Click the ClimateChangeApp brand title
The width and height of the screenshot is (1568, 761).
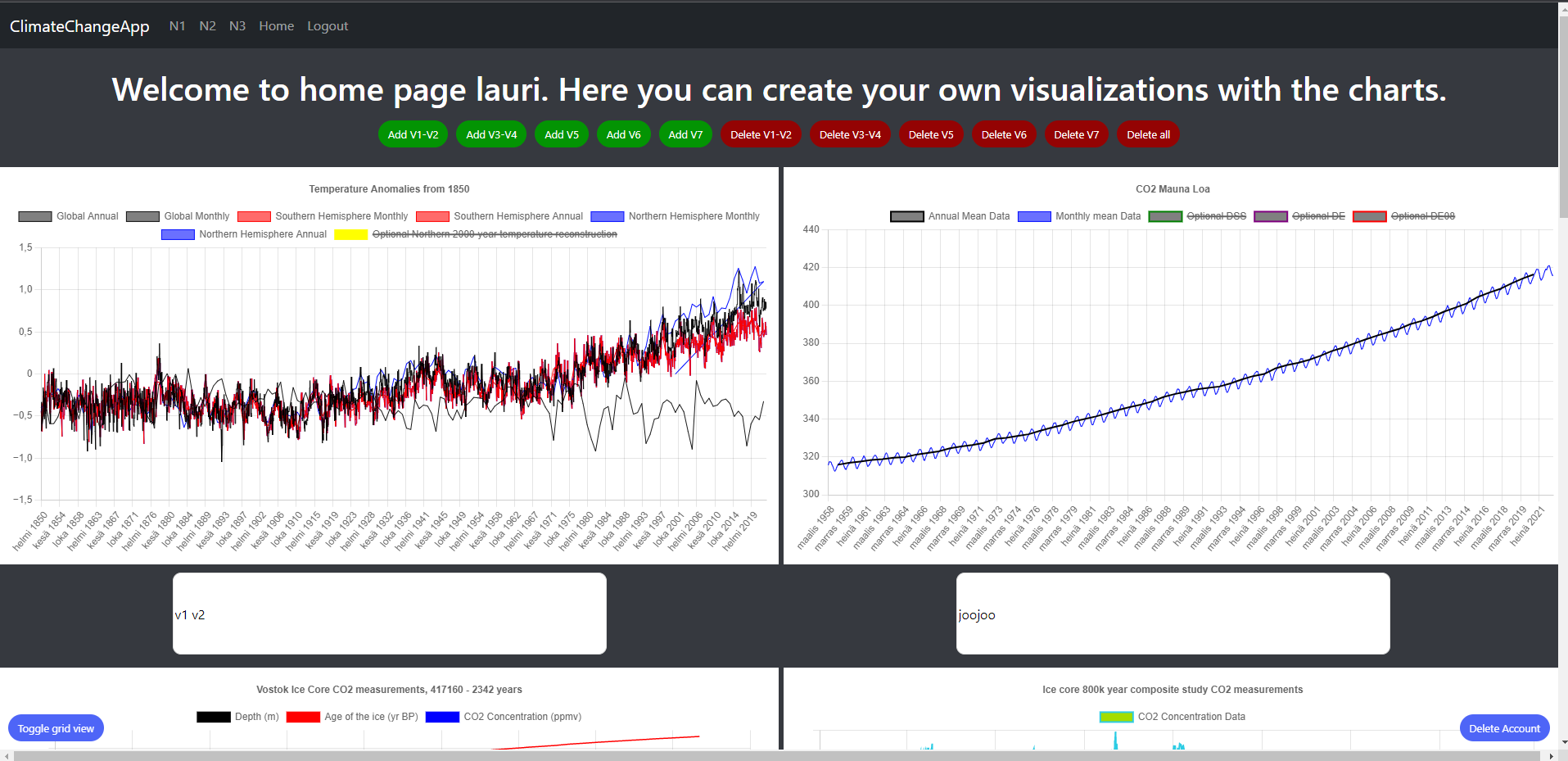pos(79,26)
